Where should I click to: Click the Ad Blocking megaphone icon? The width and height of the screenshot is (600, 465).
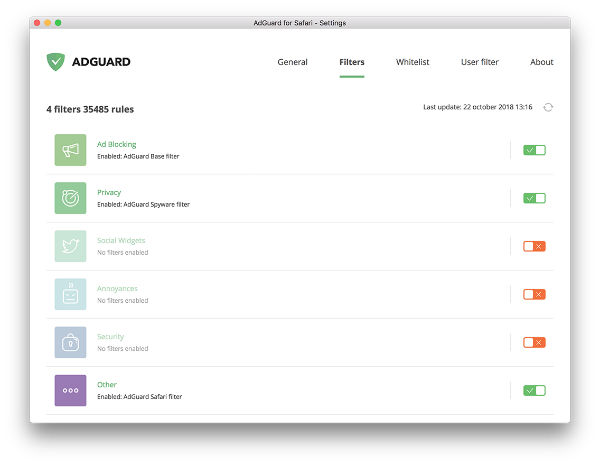(x=70, y=150)
